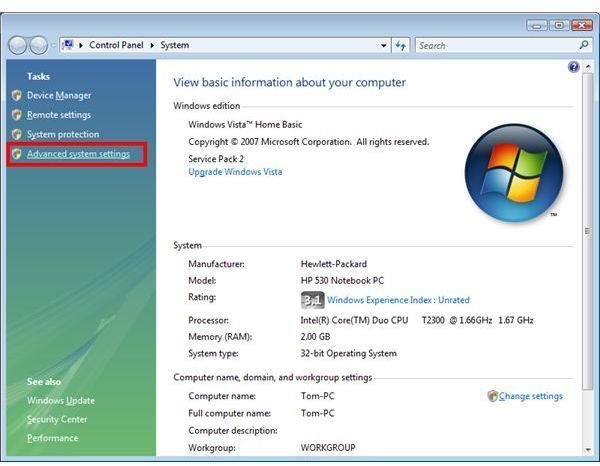Click the '32-bit Operating System' value
The image size is (600, 466).
[349, 354]
